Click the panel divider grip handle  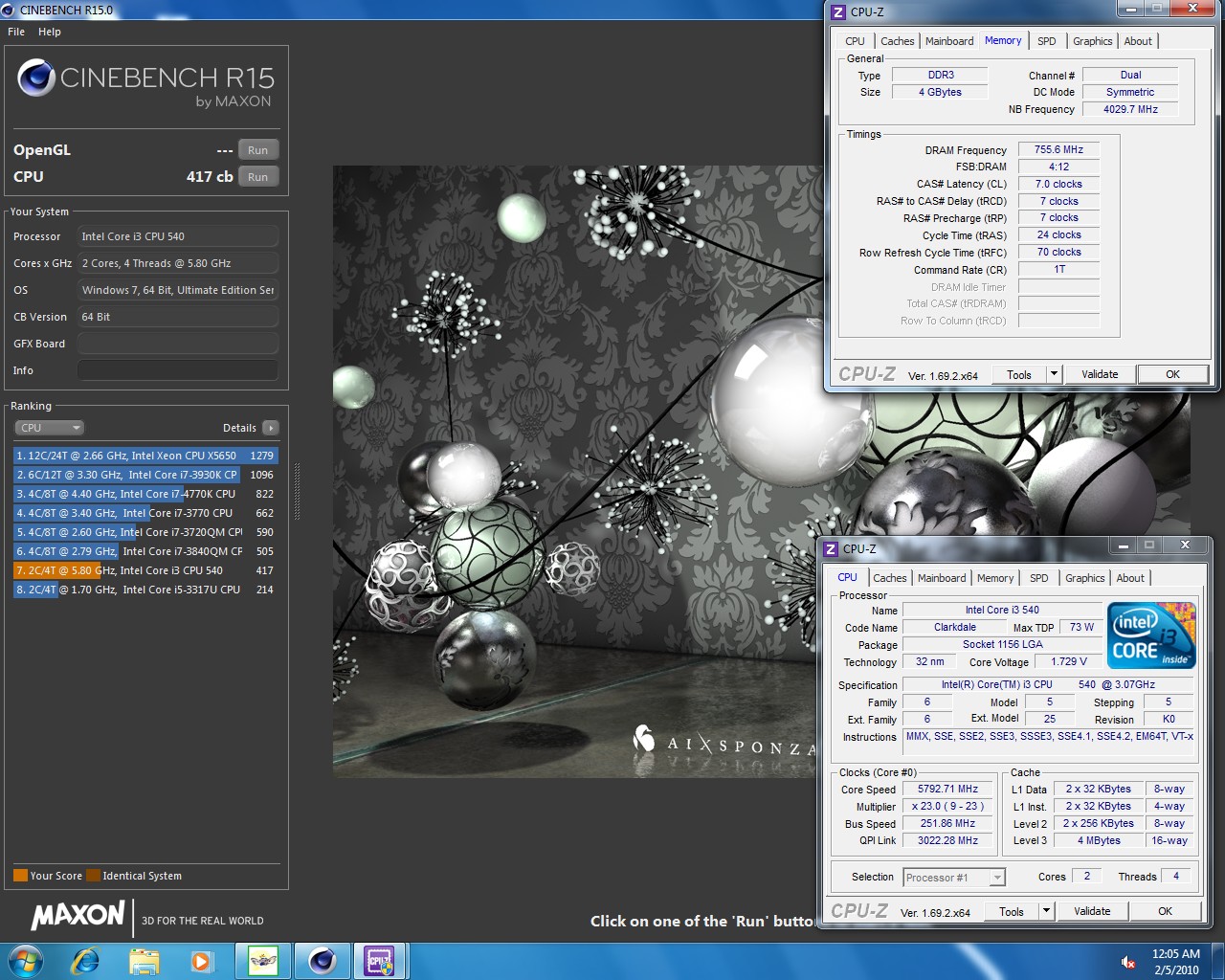tap(297, 492)
